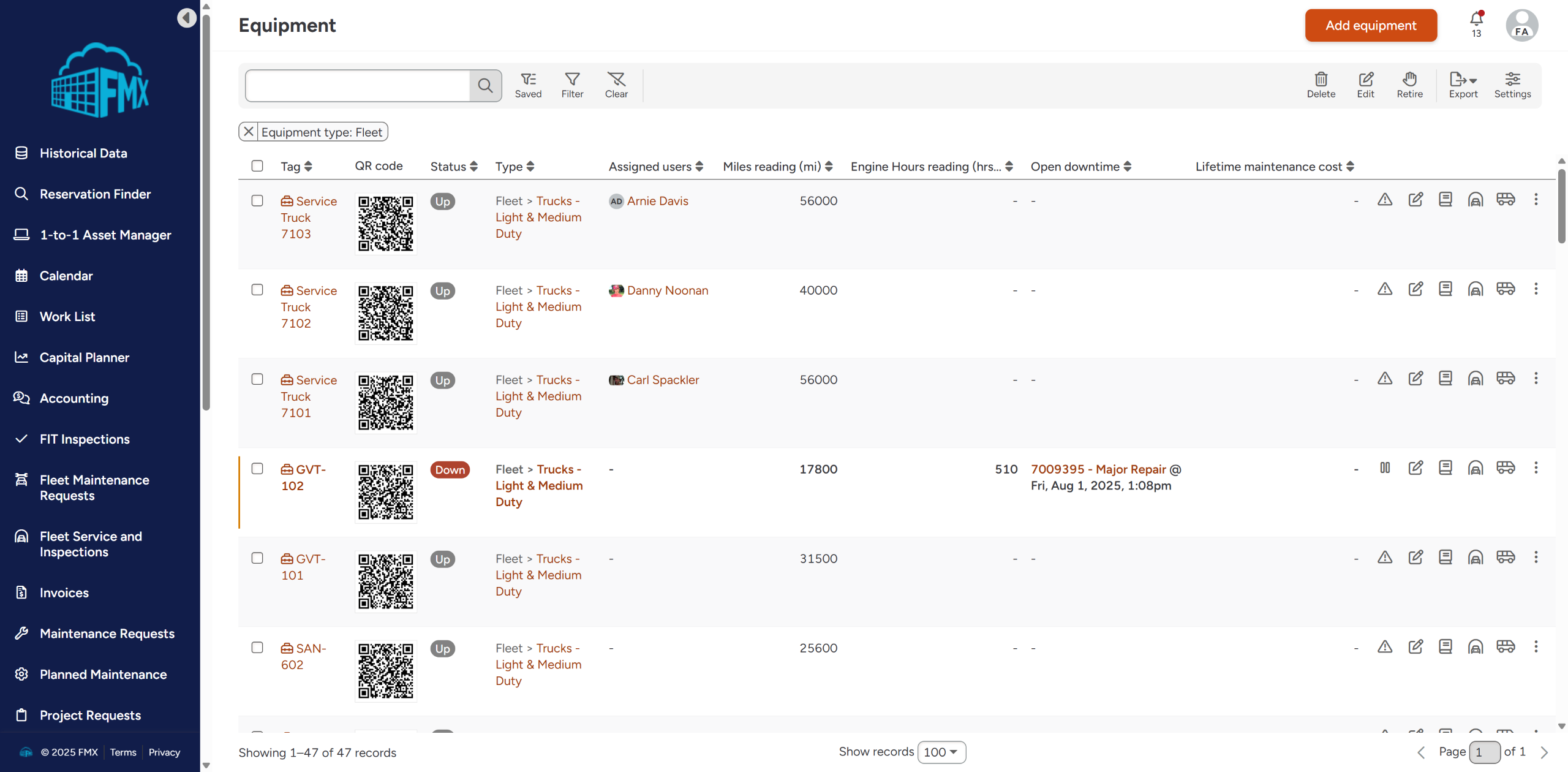This screenshot has width=1568, height=772.
Task: Open the 7009395 - Major Repair link
Action: pyautogui.click(x=1098, y=469)
